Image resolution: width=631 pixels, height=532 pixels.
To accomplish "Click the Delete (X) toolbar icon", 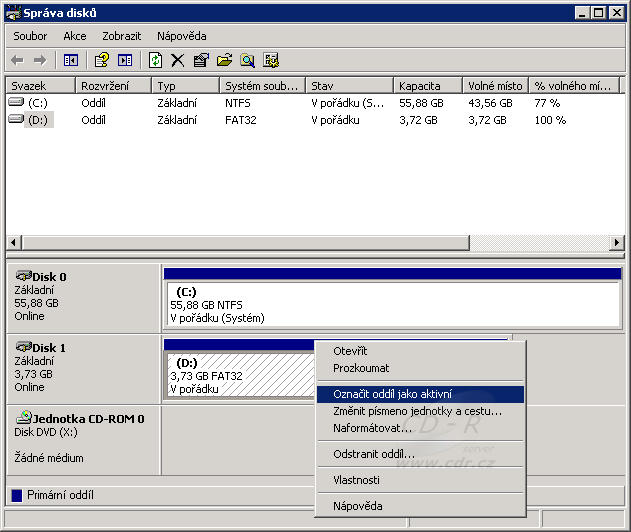I will tap(178, 60).
